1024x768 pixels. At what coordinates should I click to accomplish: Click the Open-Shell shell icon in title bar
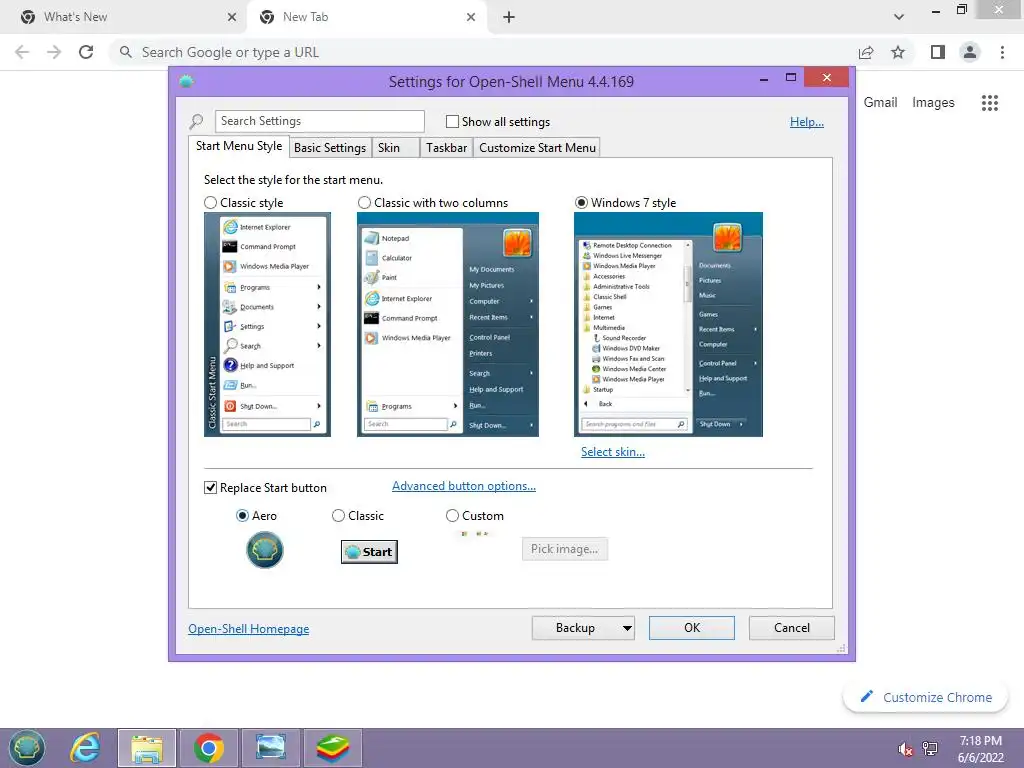point(186,81)
